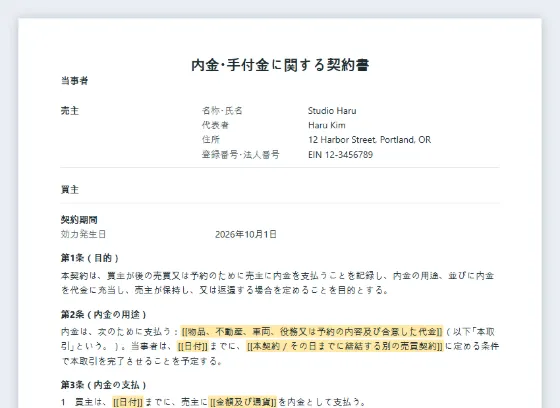Click the document title 内金・手付金に関する契約書
This screenshot has height=408, width=560.
(x=280, y=65)
